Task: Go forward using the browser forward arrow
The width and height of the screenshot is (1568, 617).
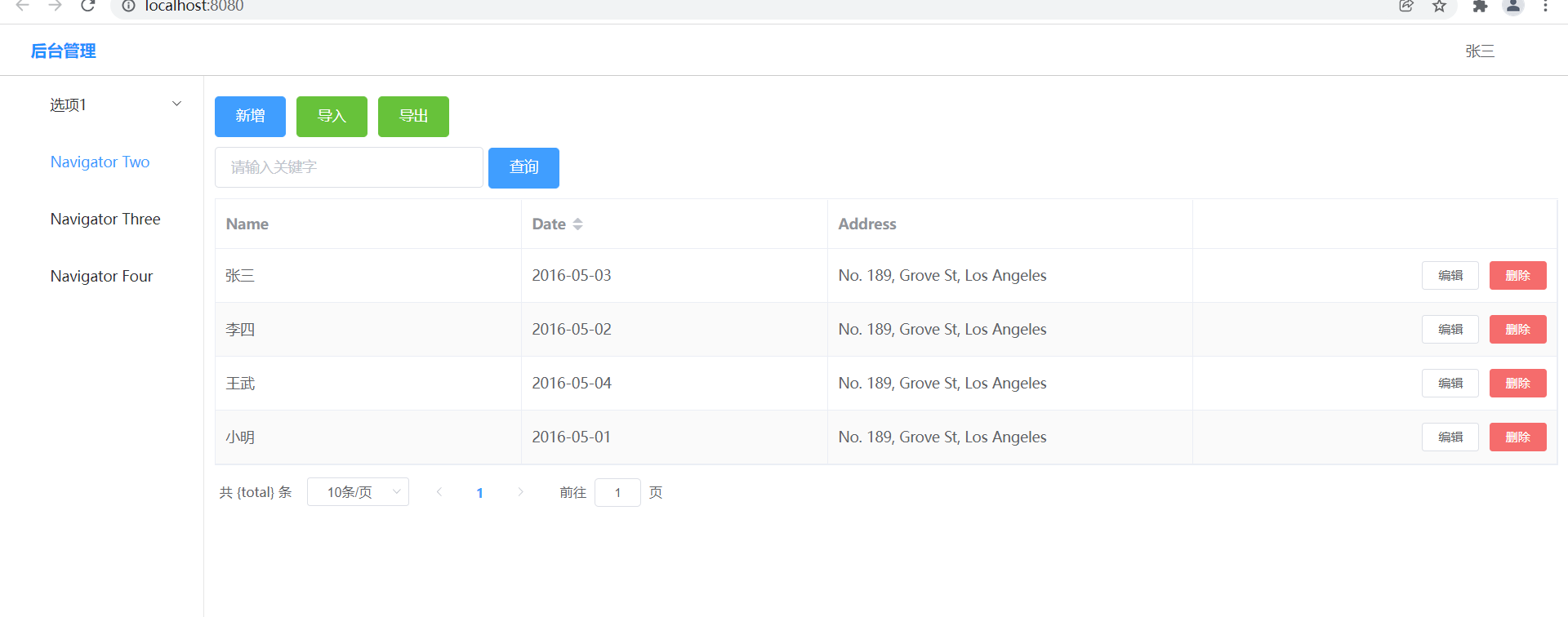Action: click(x=56, y=6)
